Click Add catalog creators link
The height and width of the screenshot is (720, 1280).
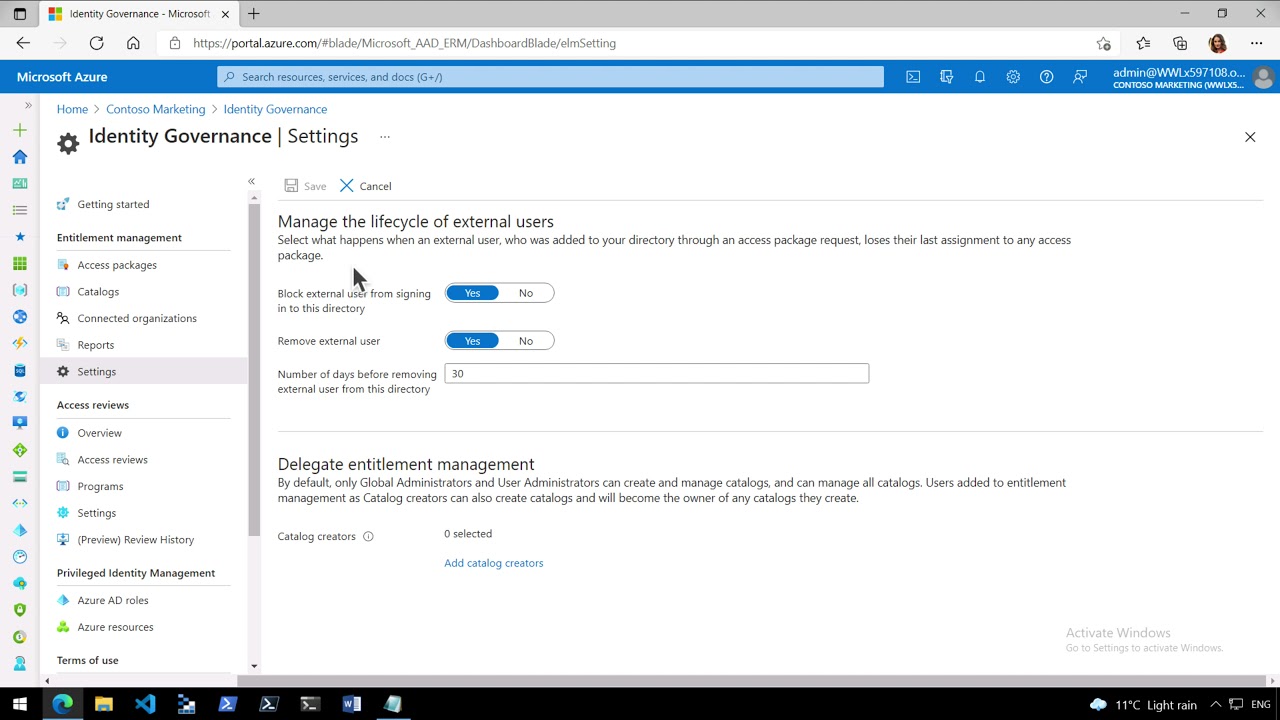coord(494,563)
